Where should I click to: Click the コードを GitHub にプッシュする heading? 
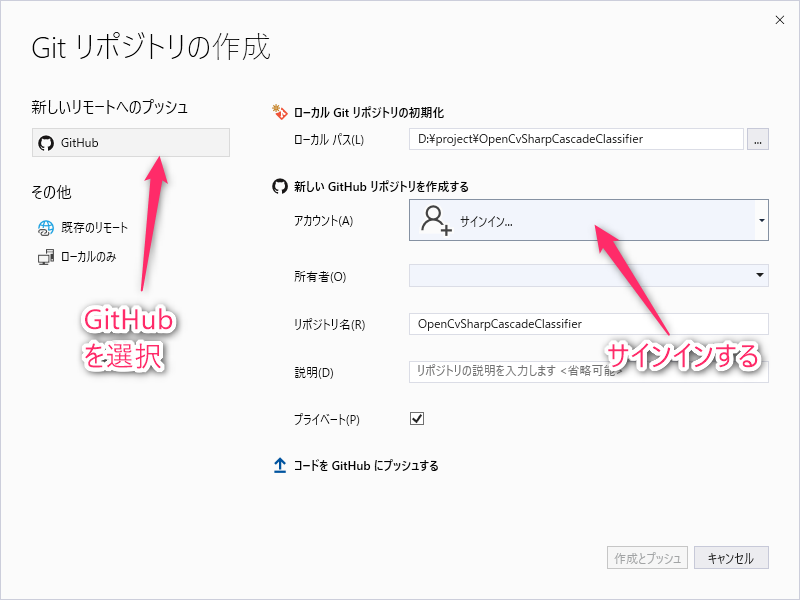click(366, 465)
